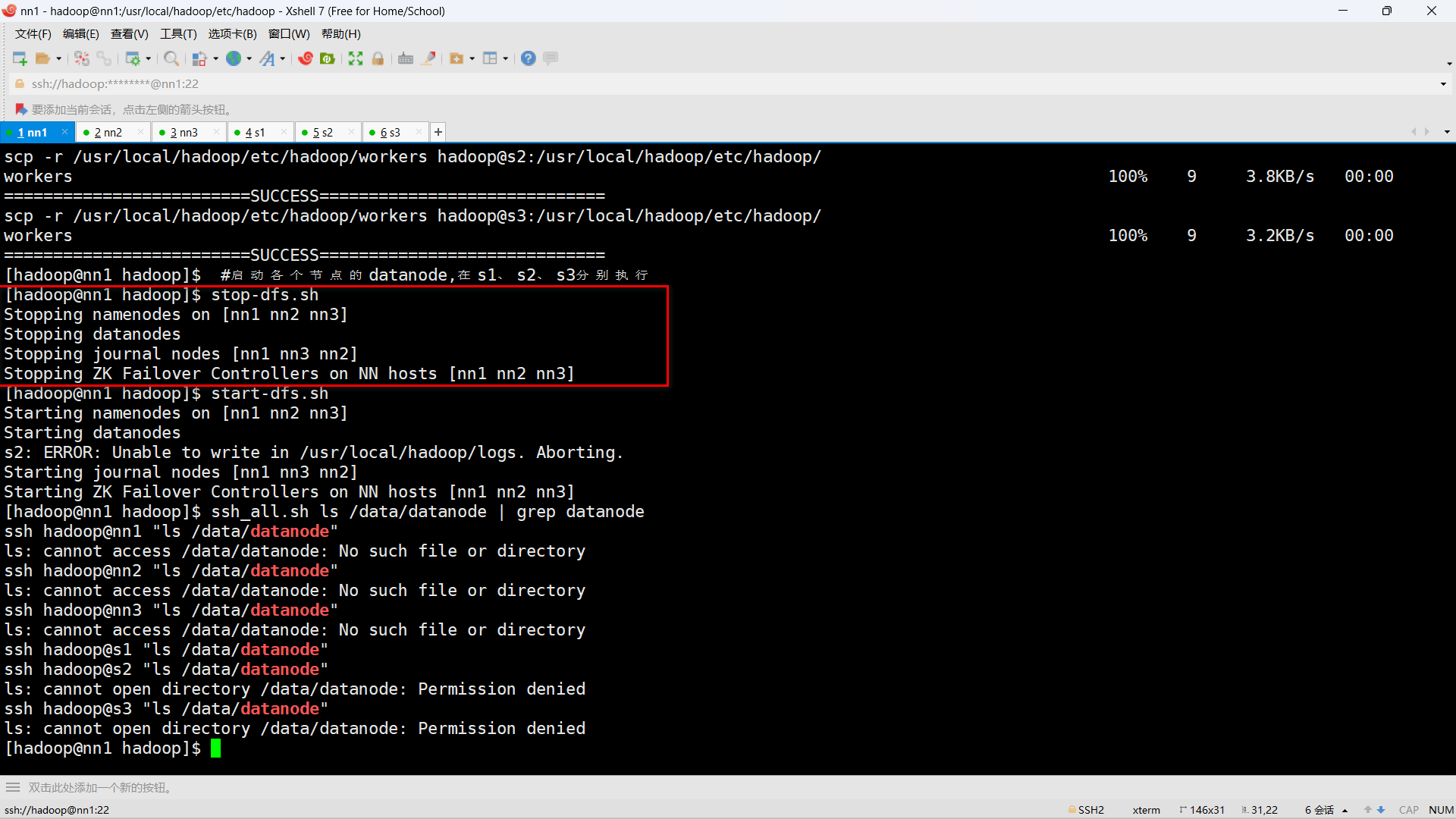Screen dimensions: 1456x819
Task: Open the blue Help question icon
Action: point(529,58)
